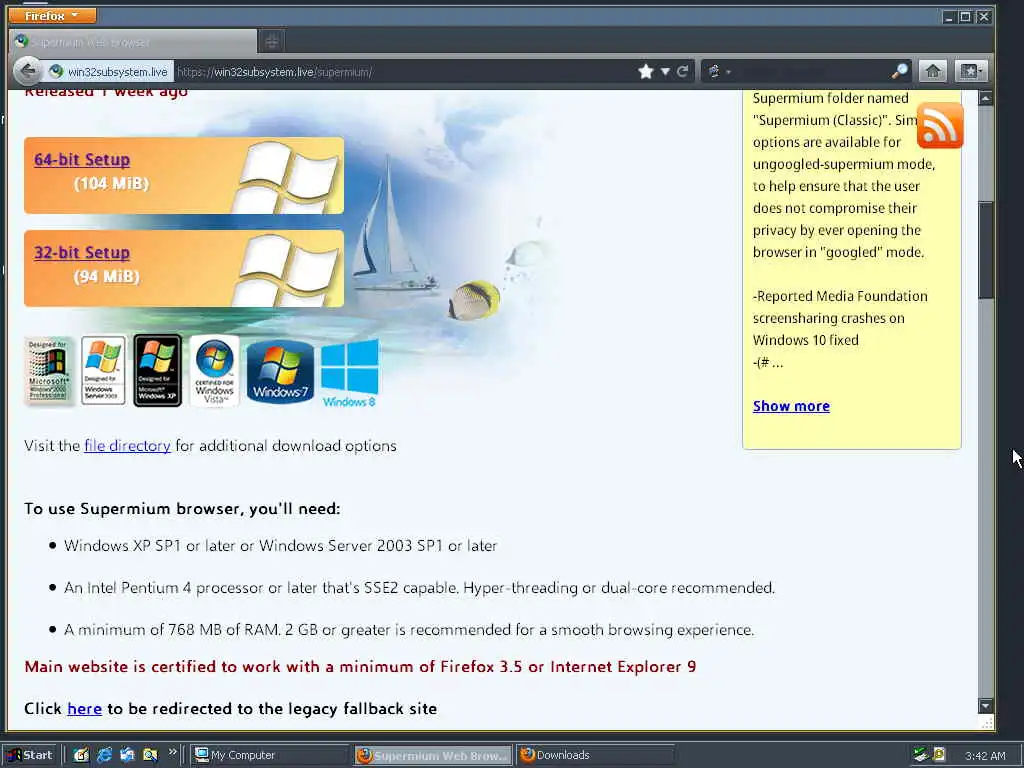
Task: Reload the page with the refresh icon
Action: [x=682, y=71]
